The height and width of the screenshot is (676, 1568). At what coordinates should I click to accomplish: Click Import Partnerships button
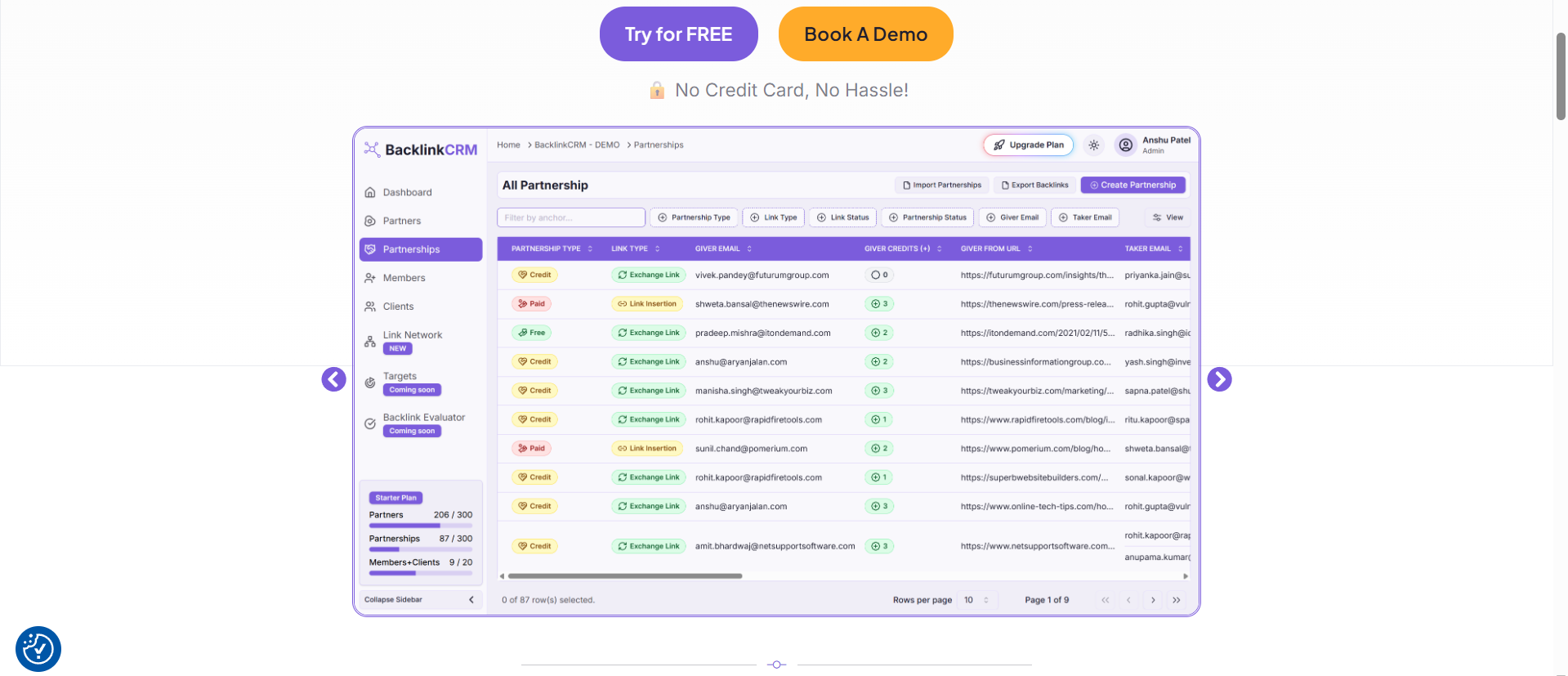[x=942, y=185]
